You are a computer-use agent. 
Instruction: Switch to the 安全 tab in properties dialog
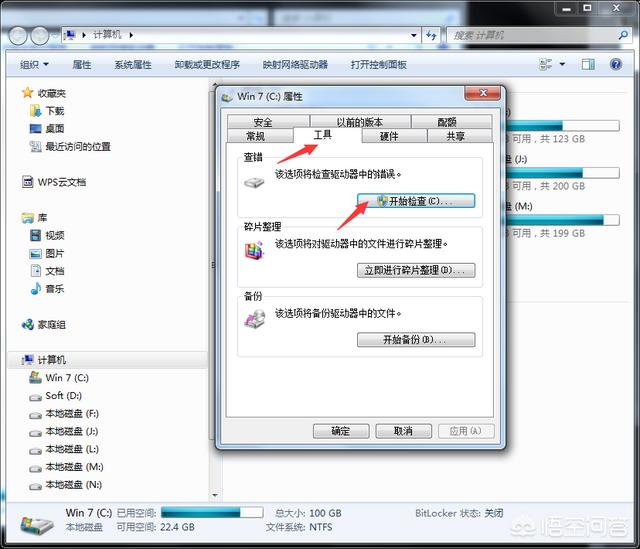[x=268, y=122]
